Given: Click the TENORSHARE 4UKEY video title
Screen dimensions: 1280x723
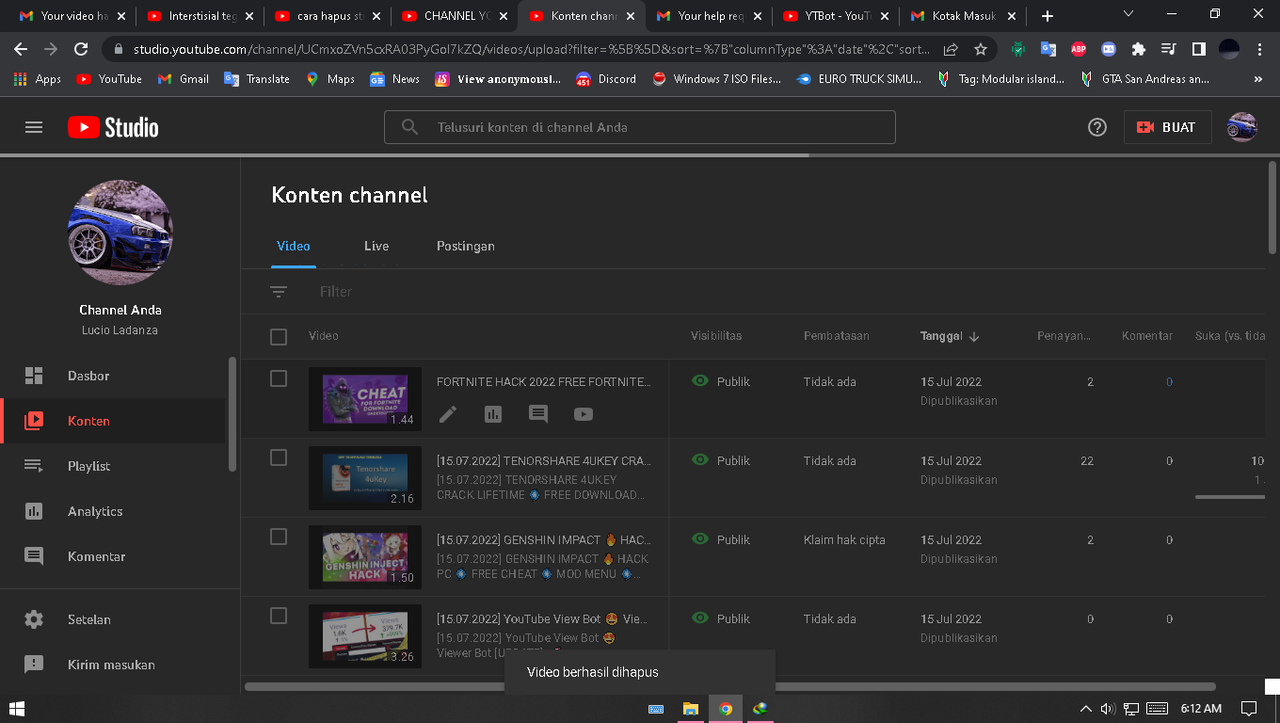Looking at the screenshot, I should 544,461.
